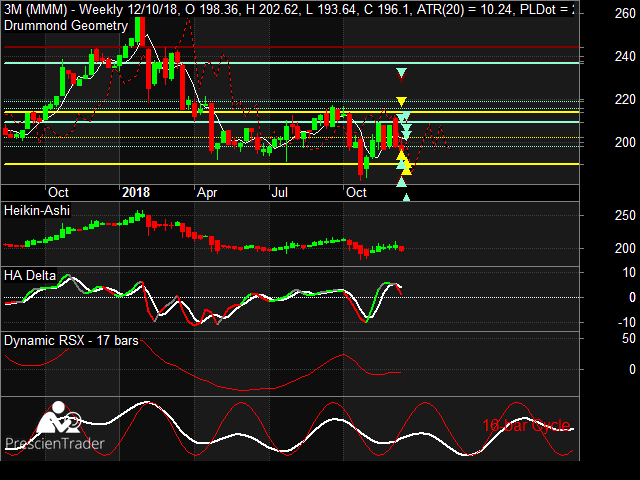Click the 250 label on Heikin-Ashi axis
Image resolution: width=640 pixels, height=480 pixels.
[625, 216]
